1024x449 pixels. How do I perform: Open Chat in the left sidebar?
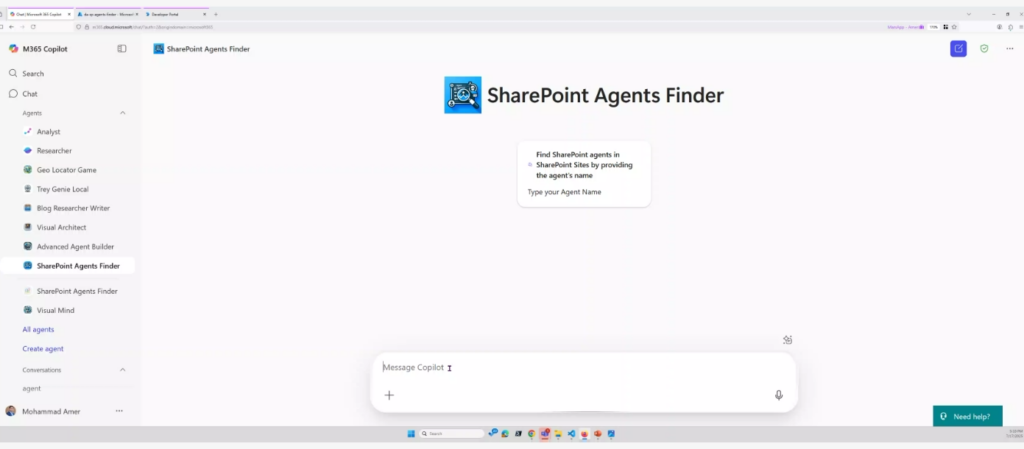click(x=24, y=94)
